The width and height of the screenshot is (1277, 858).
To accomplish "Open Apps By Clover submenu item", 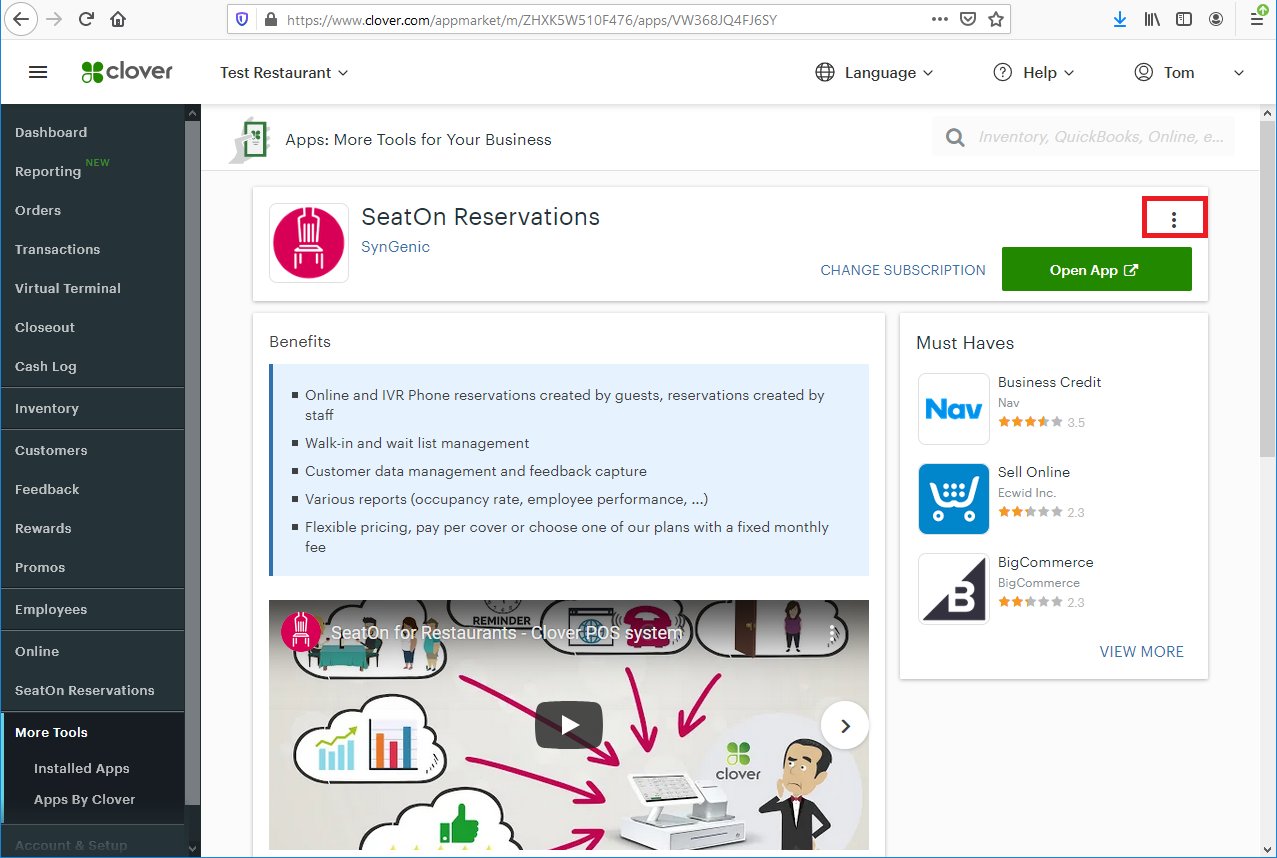I will (x=84, y=799).
